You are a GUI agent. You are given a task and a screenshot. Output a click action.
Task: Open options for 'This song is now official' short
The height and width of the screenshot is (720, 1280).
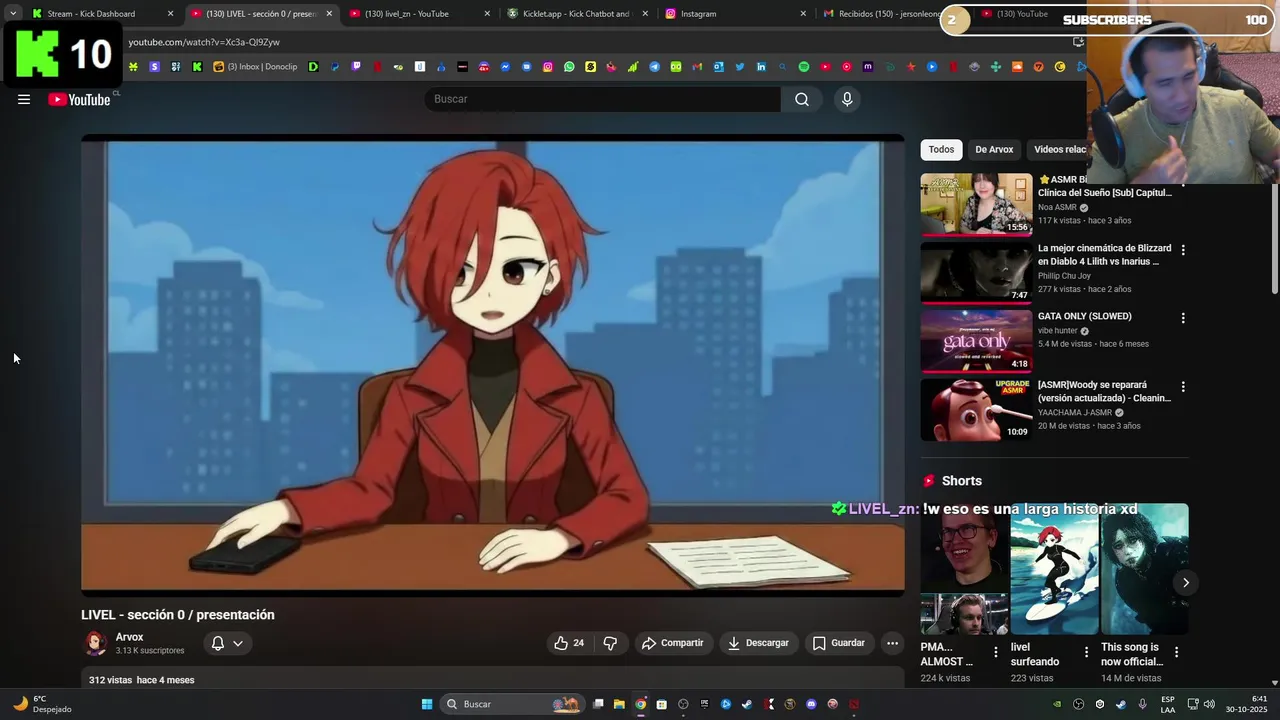[1176, 652]
